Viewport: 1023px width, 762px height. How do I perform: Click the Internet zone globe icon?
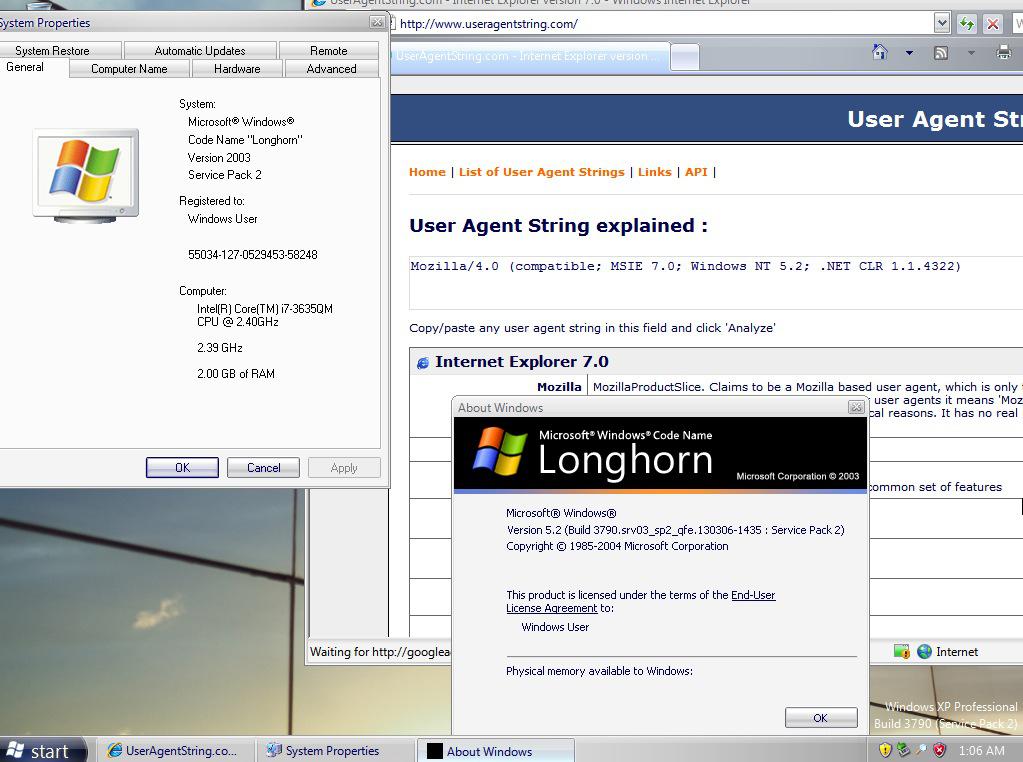pos(924,651)
